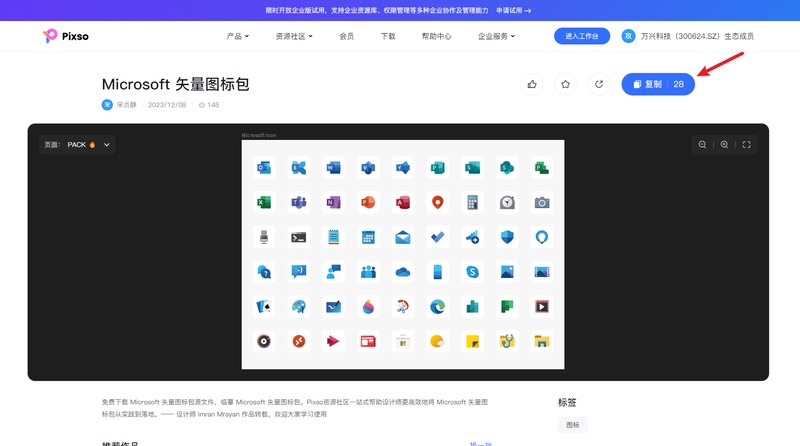Image resolution: width=800 pixels, height=446 pixels.
Task: Select the Exchange icon in the preview
Action: 298,167
